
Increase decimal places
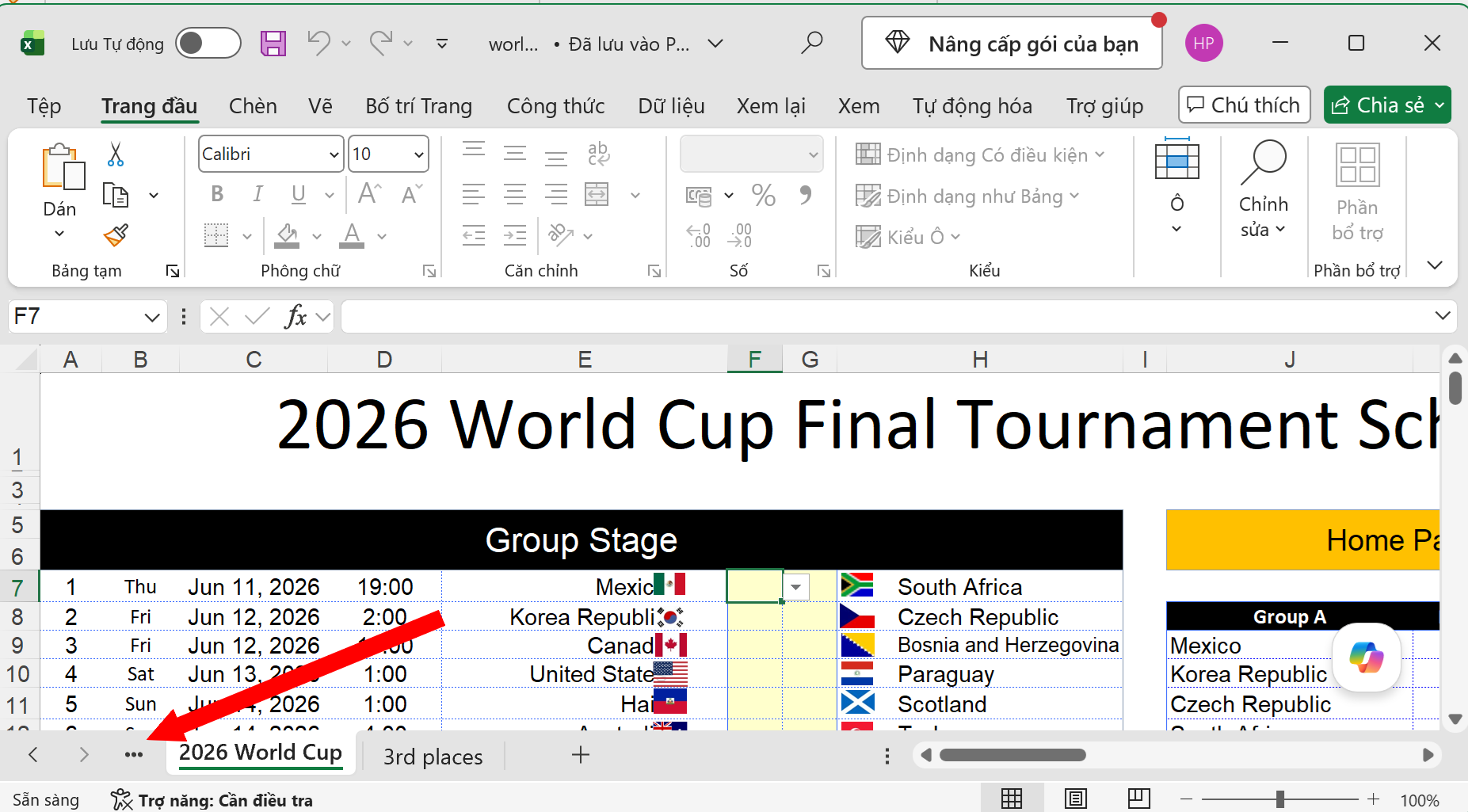[x=699, y=235]
